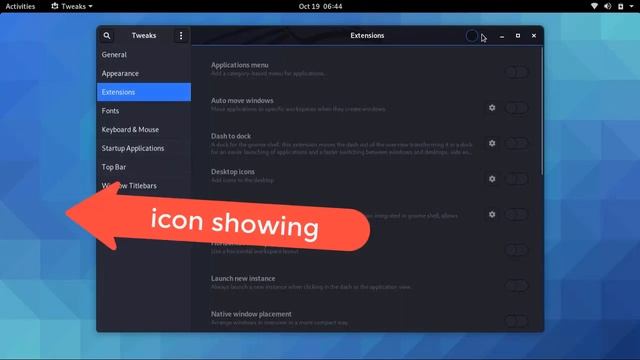Click the Applications menu extension name
The image size is (640, 360).
pos(240,65)
